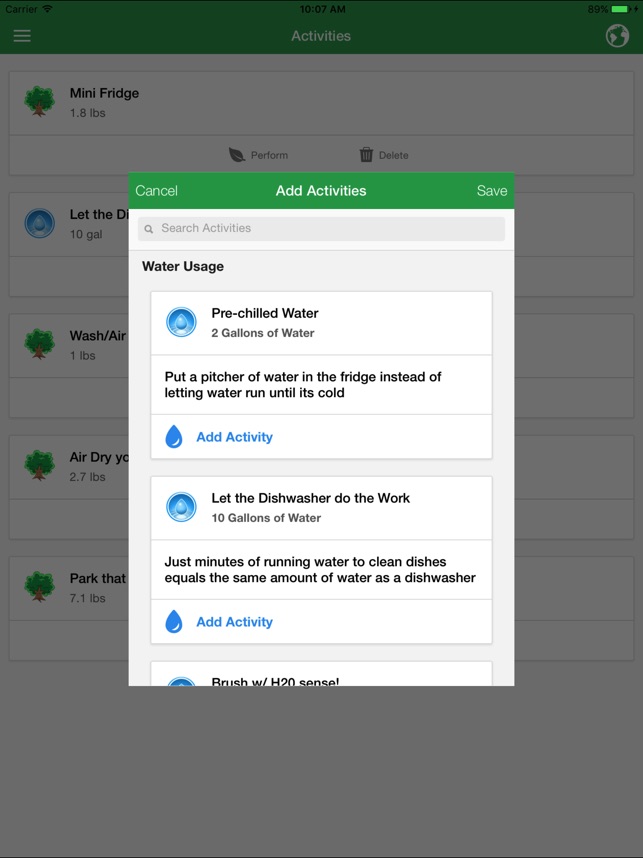643x858 pixels.
Task: Tap the Pre-chilled Water badge icon
Action: pos(181,322)
